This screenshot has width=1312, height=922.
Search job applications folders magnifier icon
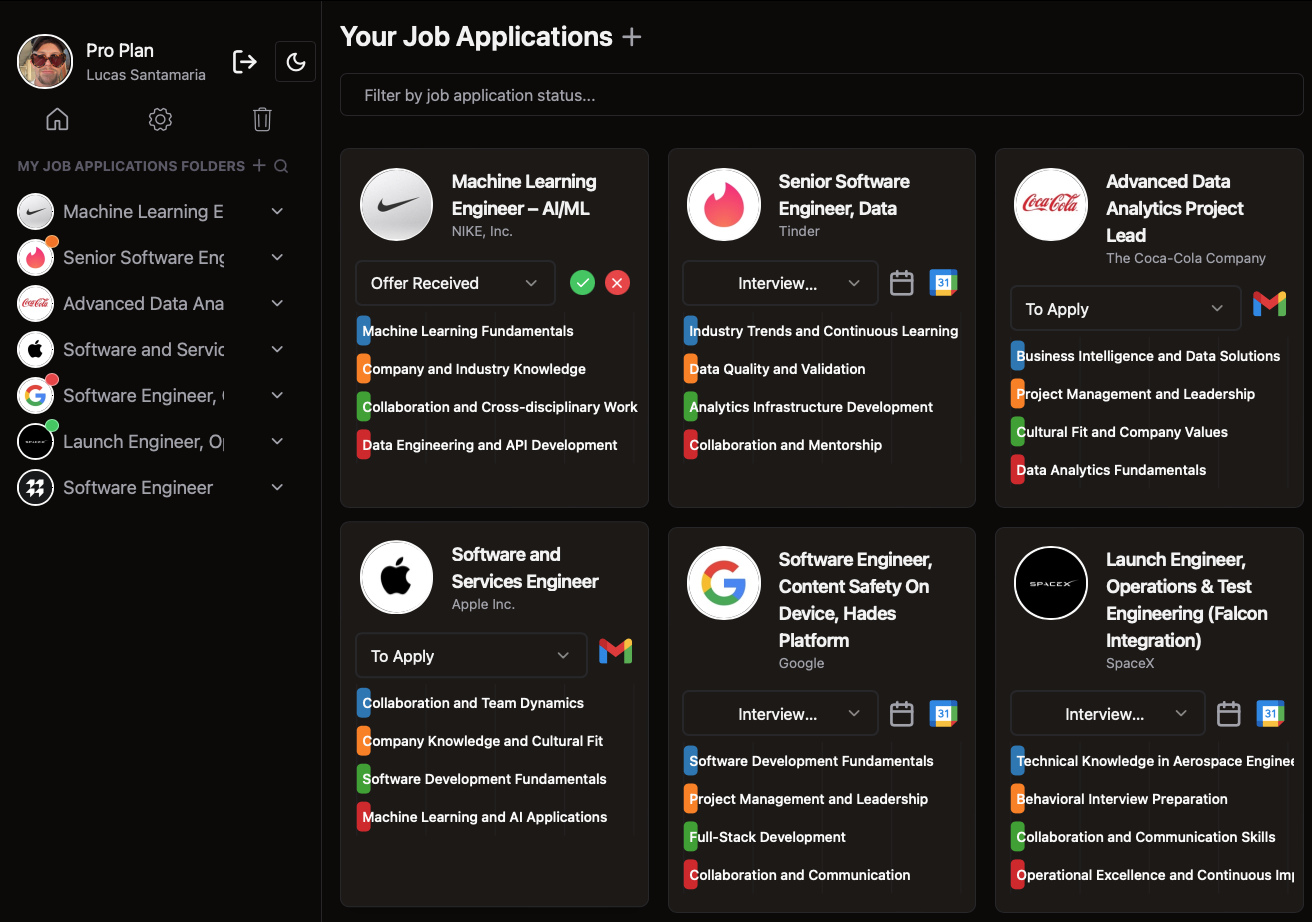[x=281, y=166]
